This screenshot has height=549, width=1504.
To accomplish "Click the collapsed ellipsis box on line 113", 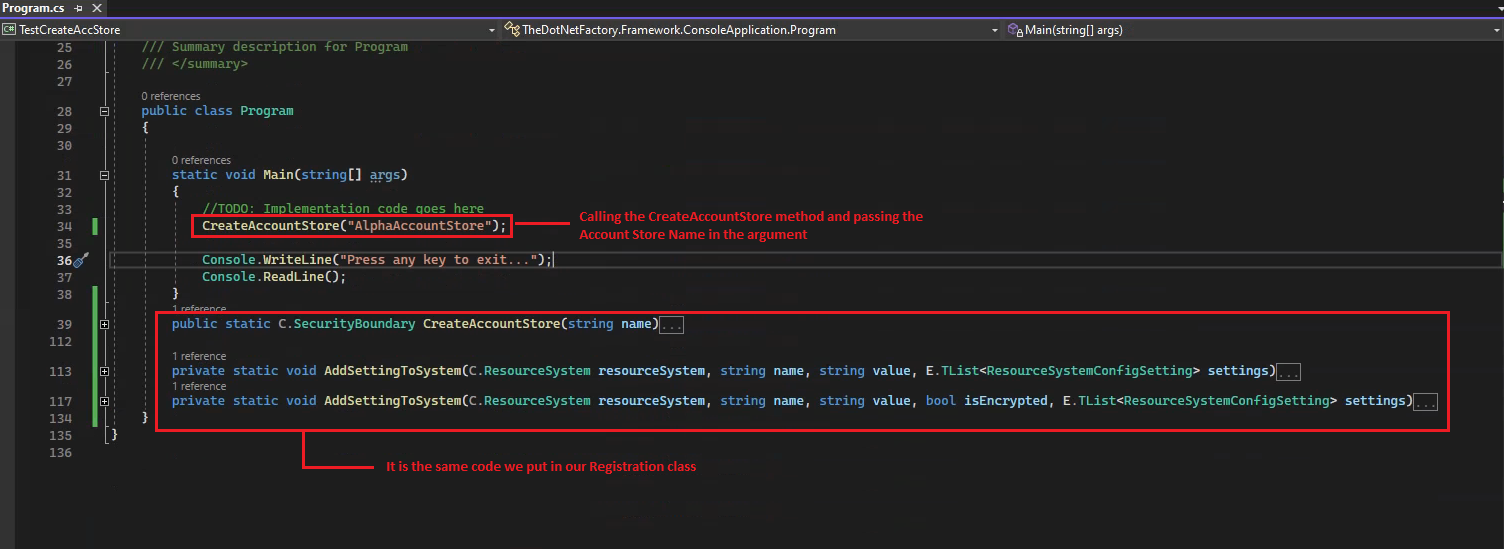I will click(x=1289, y=372).
